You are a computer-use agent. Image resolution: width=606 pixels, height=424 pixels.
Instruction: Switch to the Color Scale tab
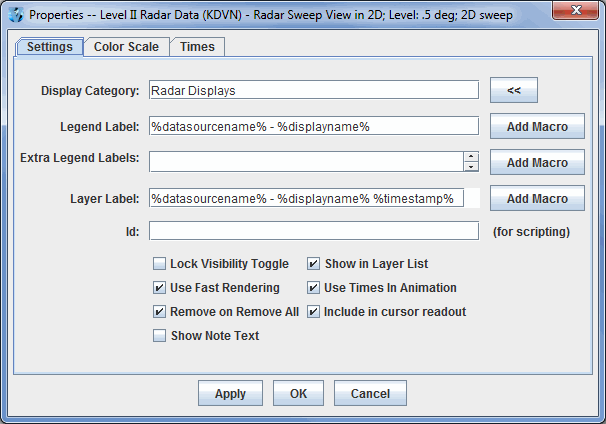pos(126,47)
